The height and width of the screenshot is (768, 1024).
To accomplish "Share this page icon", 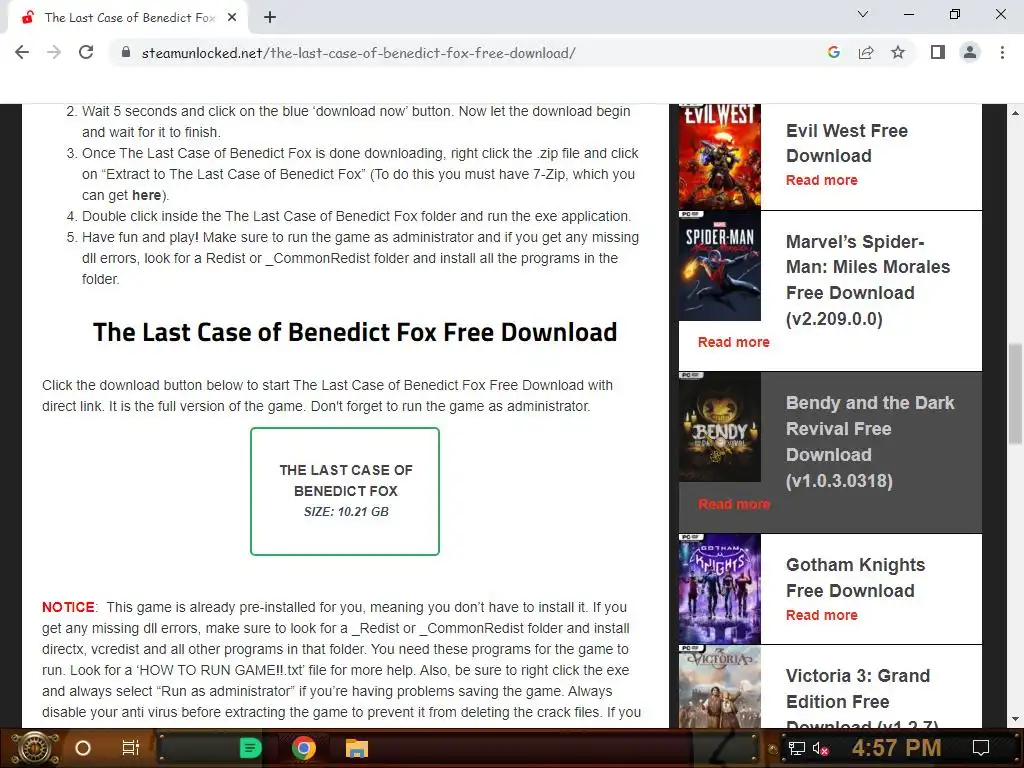I will coord(866,52).
